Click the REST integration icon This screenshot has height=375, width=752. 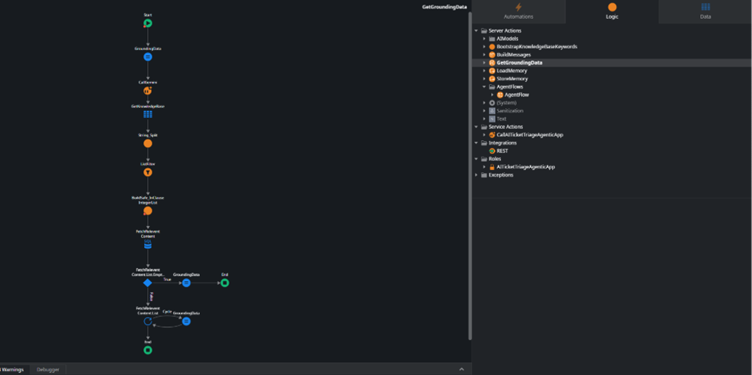pyautogui.click(x=492, y=151)
